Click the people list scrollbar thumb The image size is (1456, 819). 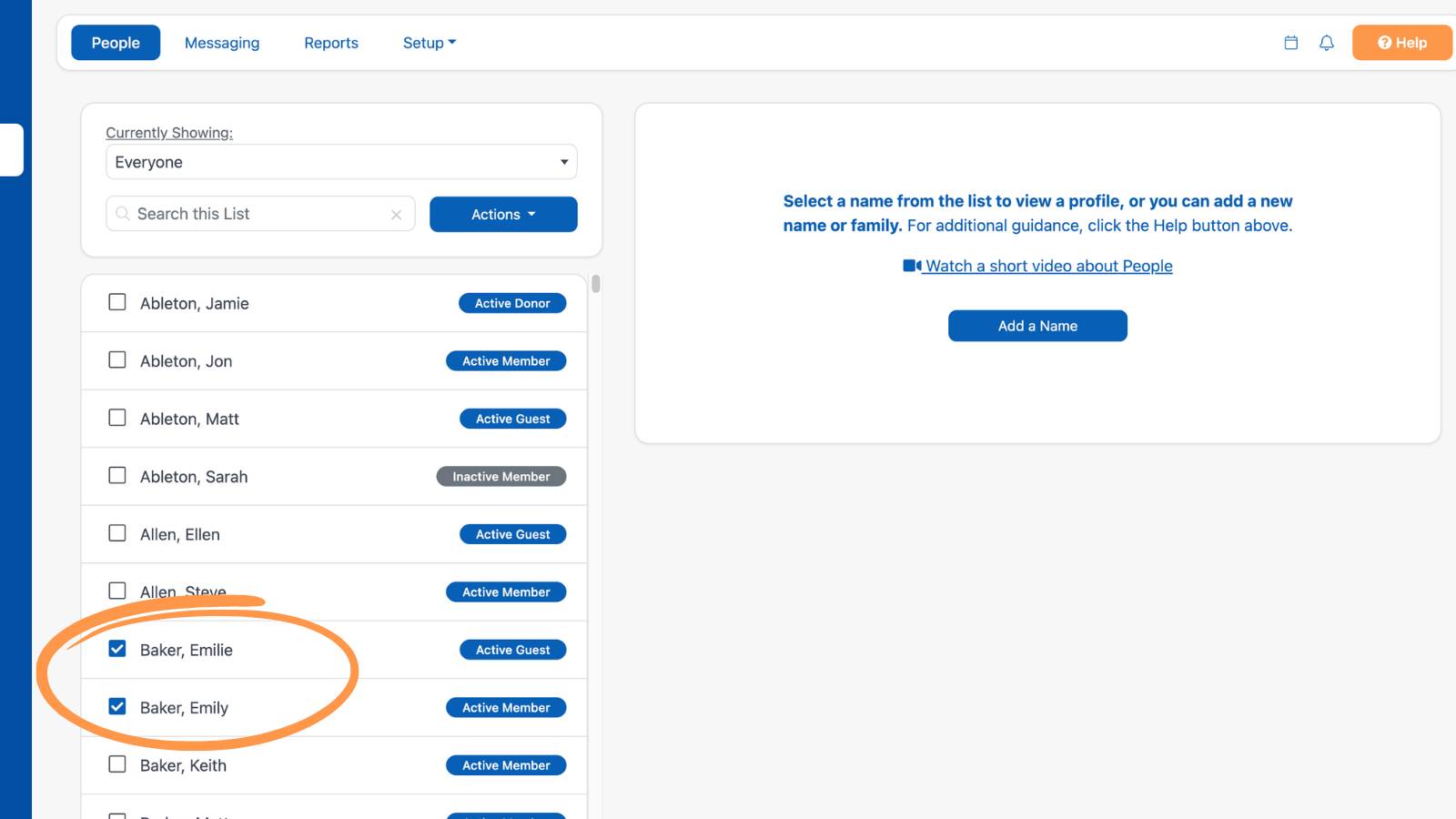pyautogui.click(x=596, y=284)
